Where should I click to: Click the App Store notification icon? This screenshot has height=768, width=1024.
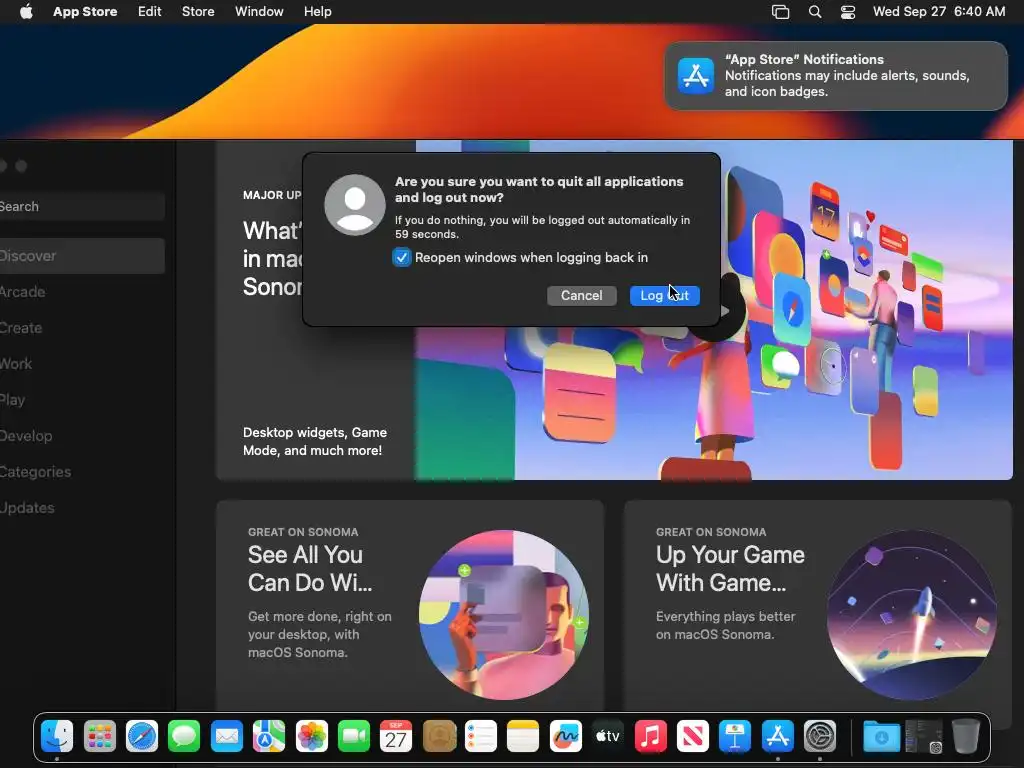696,76
